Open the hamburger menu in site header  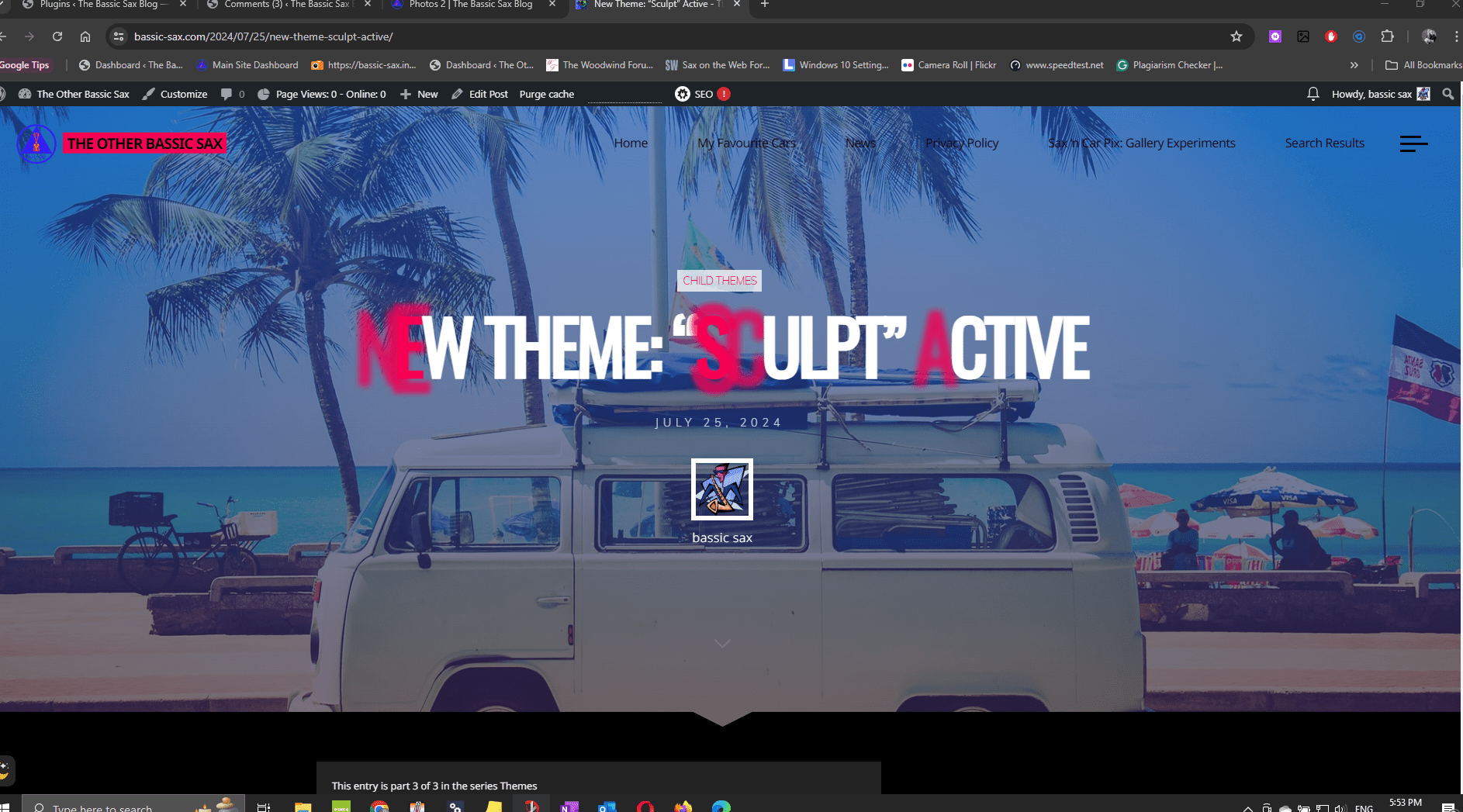tap(1413, 143)
